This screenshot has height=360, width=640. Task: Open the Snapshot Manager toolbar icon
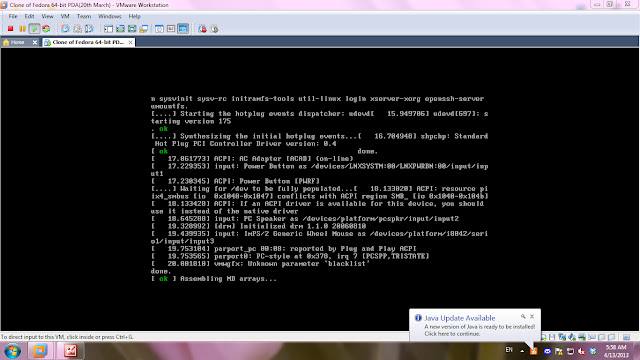(x=89, y=29)
